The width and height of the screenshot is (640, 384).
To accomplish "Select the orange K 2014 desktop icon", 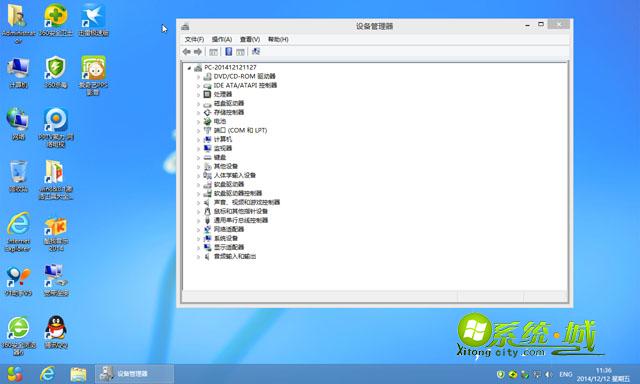I will click(x=56, y=225).
